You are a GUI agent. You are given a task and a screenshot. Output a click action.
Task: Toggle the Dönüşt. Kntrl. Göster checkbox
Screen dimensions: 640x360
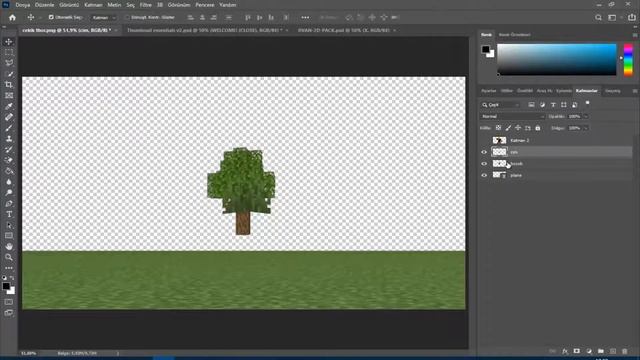click(127, 17)
